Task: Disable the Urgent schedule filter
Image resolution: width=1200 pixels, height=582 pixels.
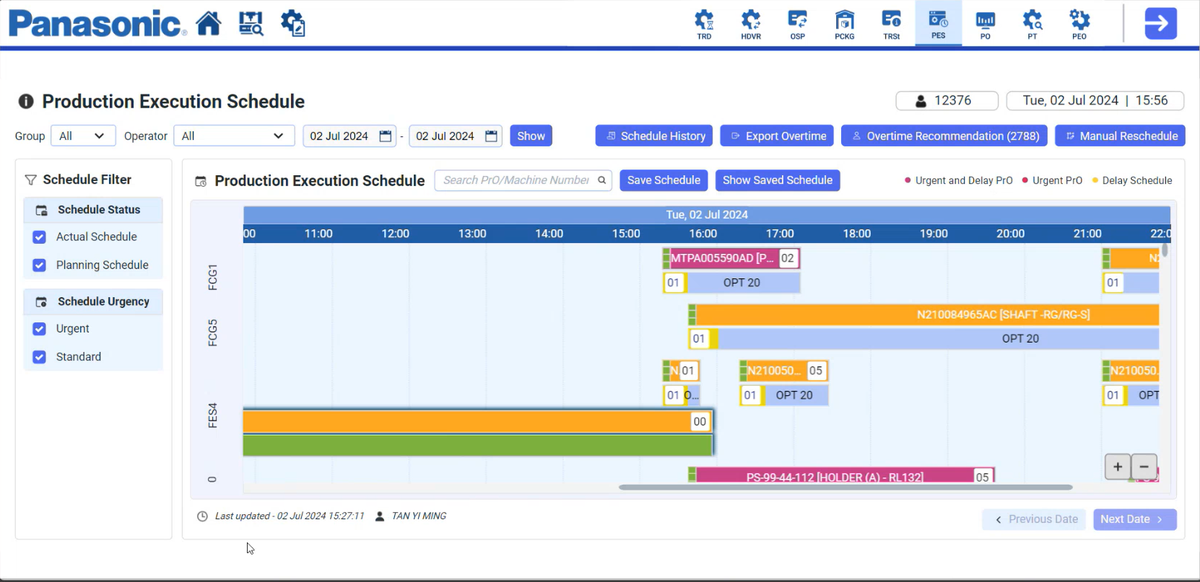Action: (x=39, y=328)
